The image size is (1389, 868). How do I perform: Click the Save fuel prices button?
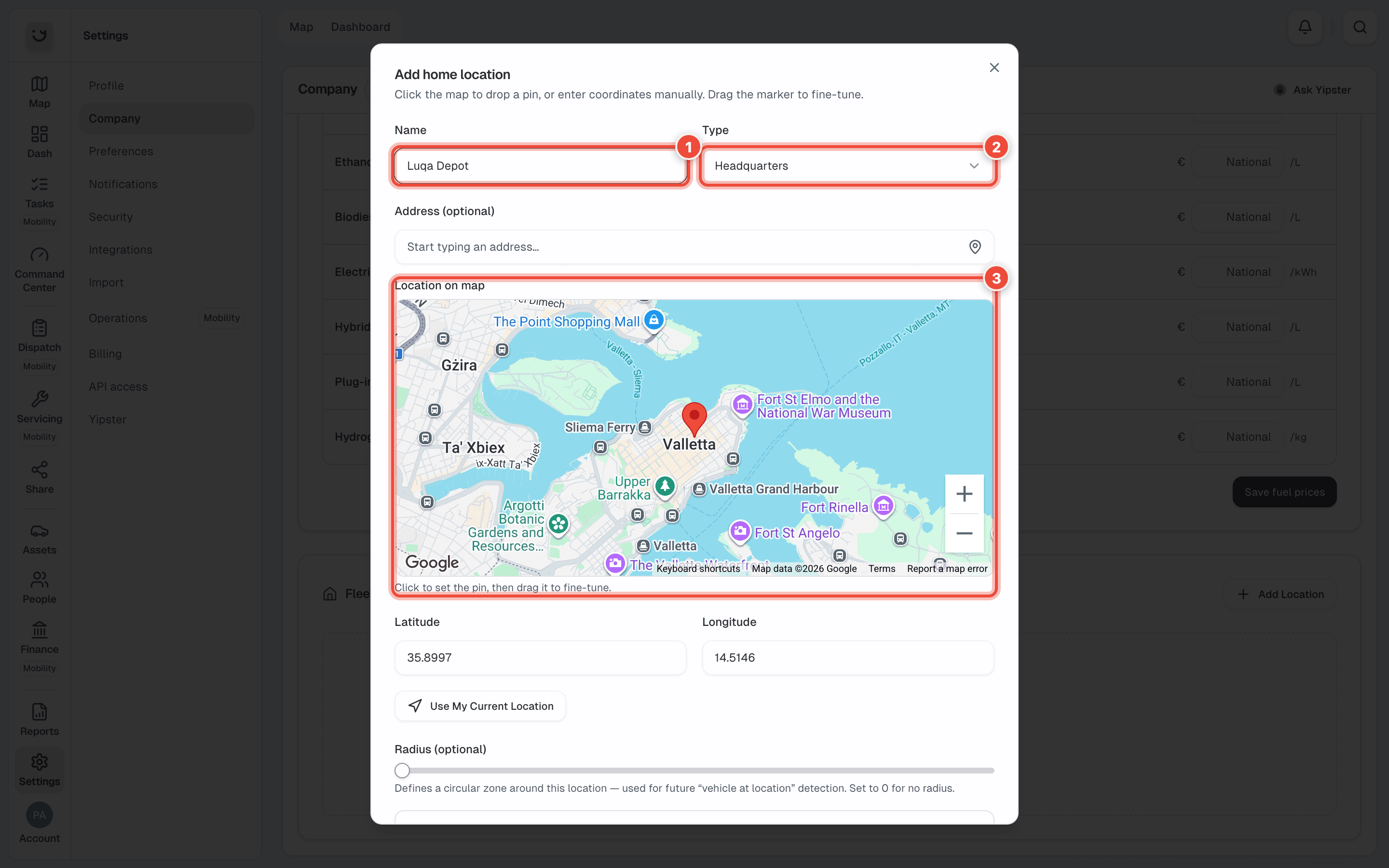click(x=1284, y=492)
